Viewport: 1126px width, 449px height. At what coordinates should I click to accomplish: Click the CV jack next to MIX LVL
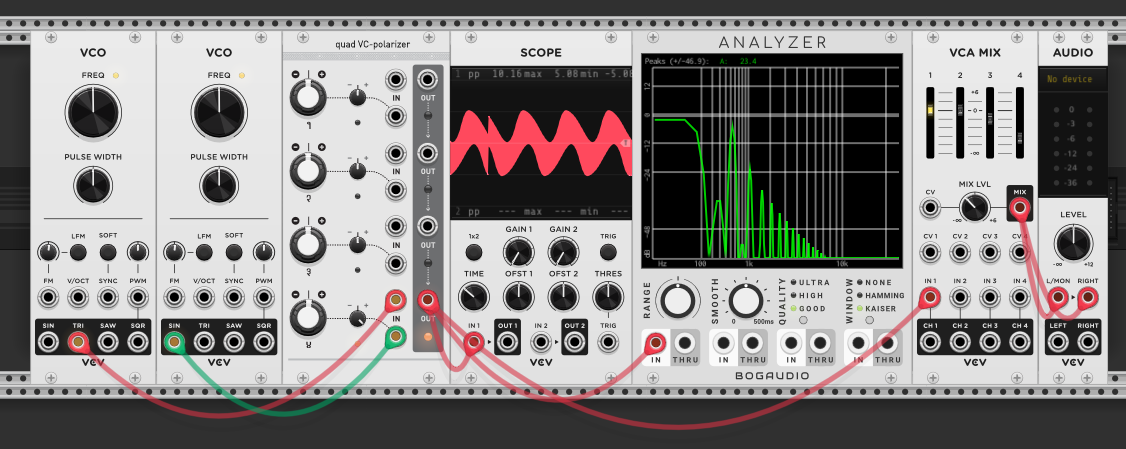(x=930, y=209)
